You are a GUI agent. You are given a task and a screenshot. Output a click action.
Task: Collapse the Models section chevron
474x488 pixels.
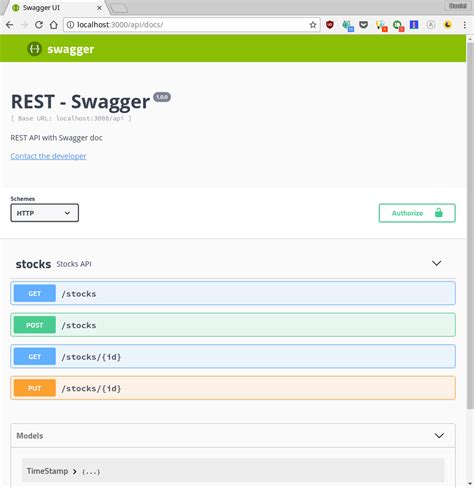coord(439,436)
